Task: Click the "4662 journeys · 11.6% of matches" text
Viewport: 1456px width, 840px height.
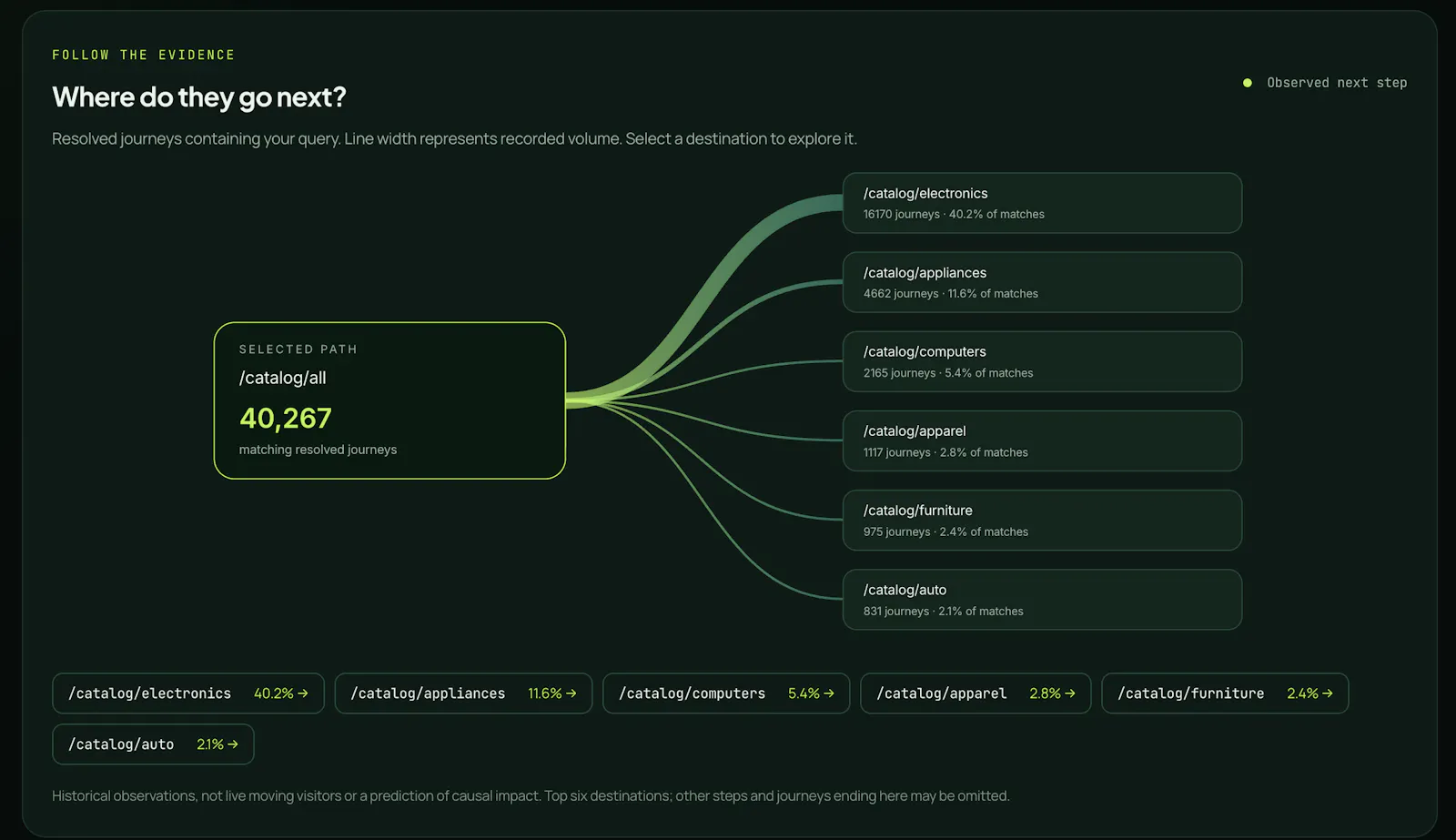Action: click(x=951, y=294)
